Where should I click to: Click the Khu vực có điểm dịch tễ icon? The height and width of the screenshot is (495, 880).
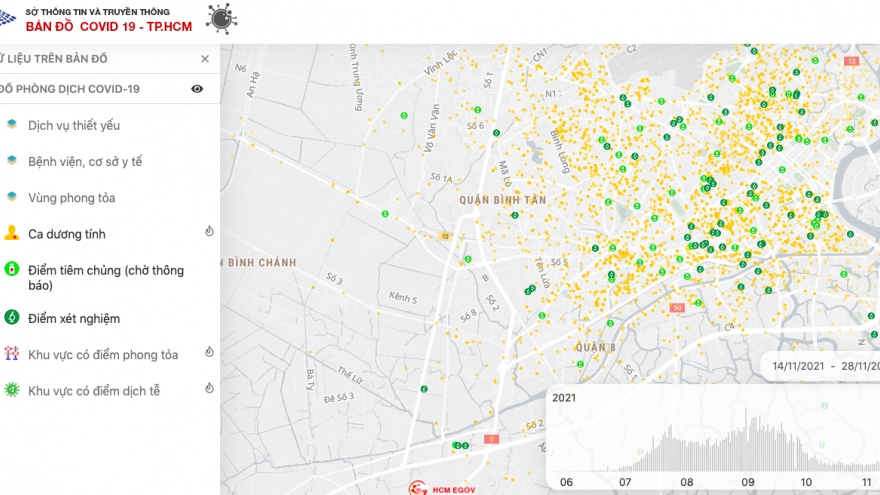tap(11, 390)
